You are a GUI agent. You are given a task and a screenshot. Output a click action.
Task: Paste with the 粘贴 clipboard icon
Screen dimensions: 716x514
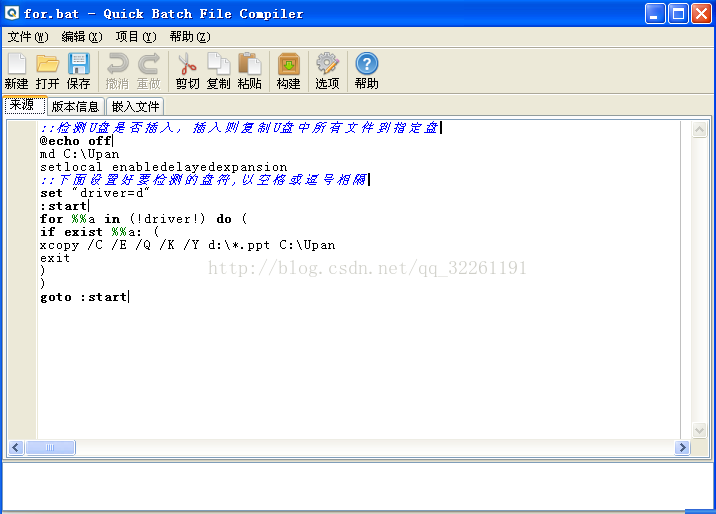click(249, 71)
